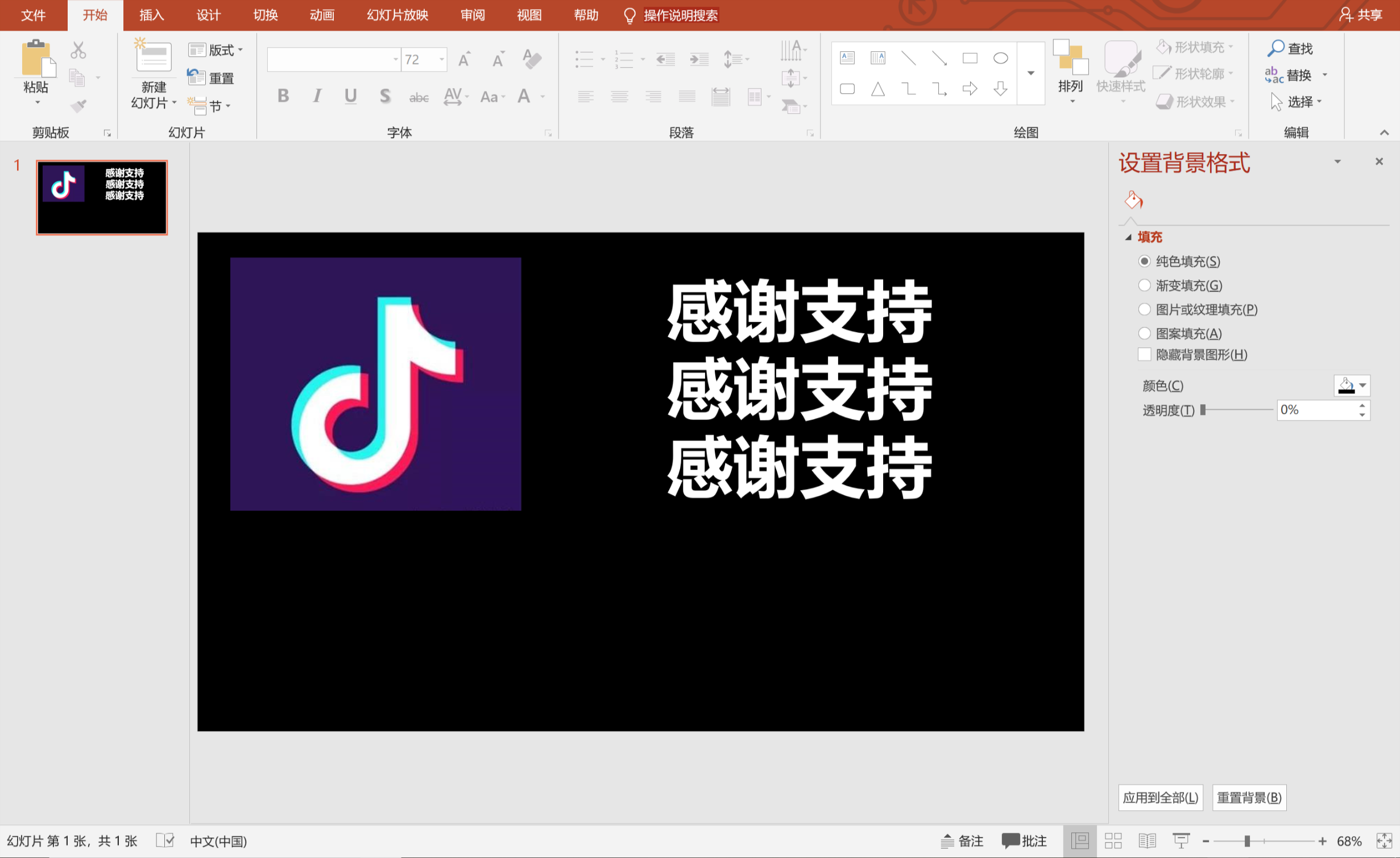Toggle Bold text formatting

tap(283, 96)
